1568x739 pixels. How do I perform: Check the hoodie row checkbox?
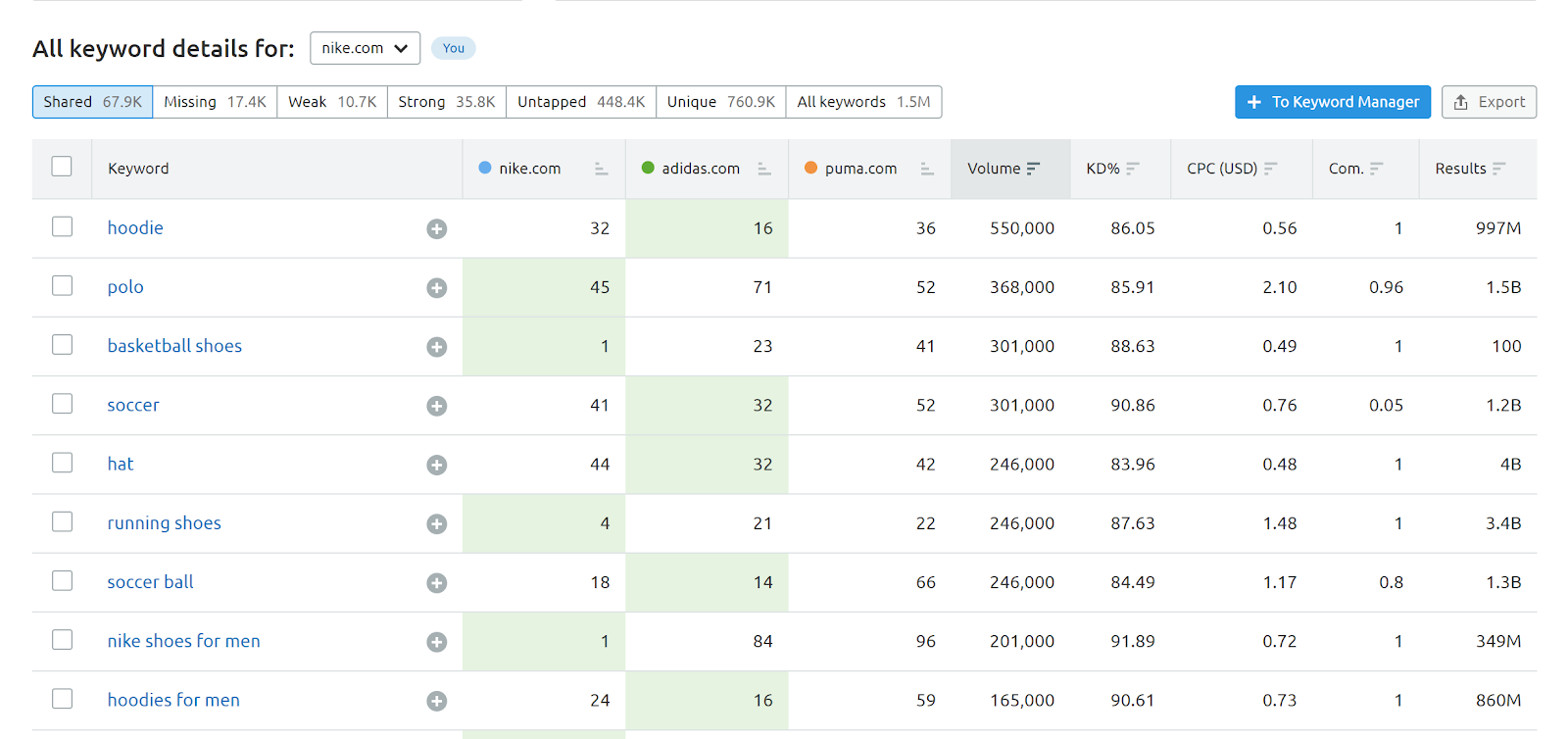[x=62, y=226]
